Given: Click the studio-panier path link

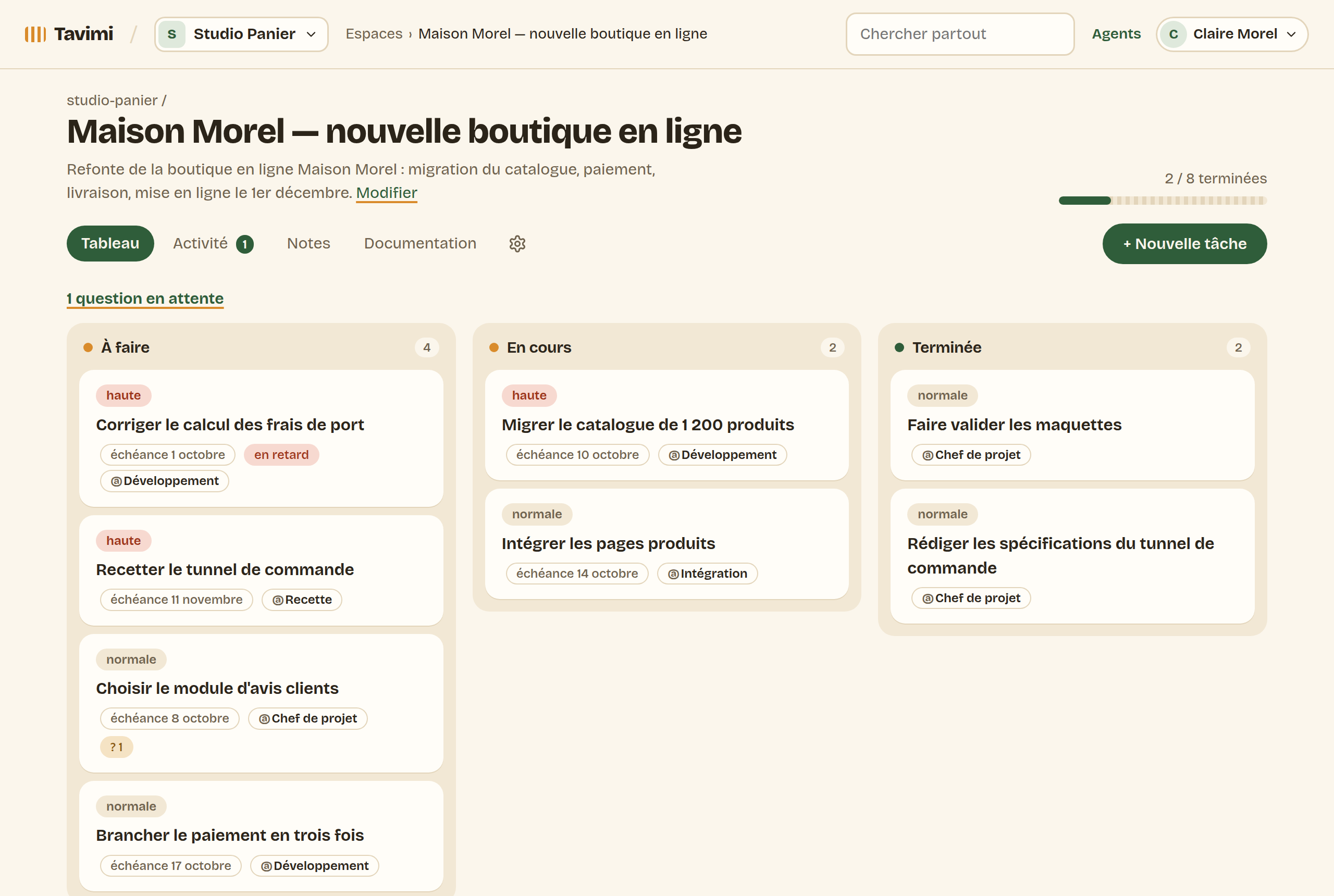Looking at the screenshot, I should tap(112, 100).
